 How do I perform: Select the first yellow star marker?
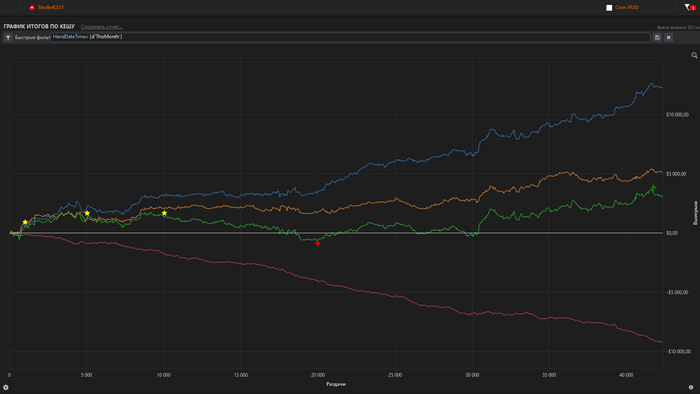[25, 222]
